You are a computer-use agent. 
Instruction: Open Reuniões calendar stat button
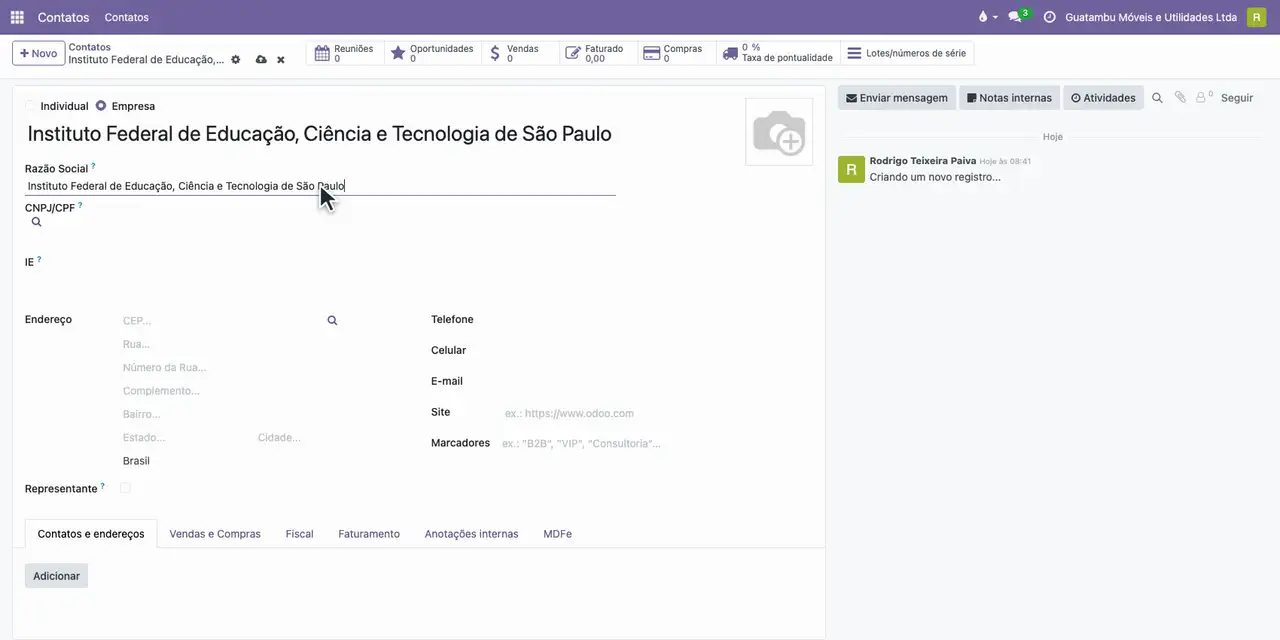pyautogui.click(x=345, y=53)
